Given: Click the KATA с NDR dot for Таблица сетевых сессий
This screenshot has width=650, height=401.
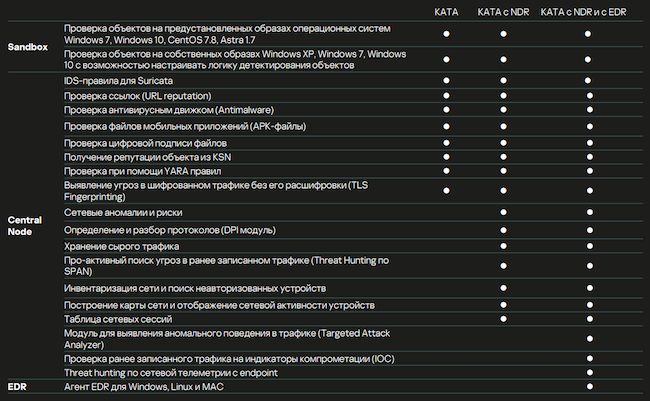Looking at the screenshot, I should pyautogui.click(x=503, y=318).
